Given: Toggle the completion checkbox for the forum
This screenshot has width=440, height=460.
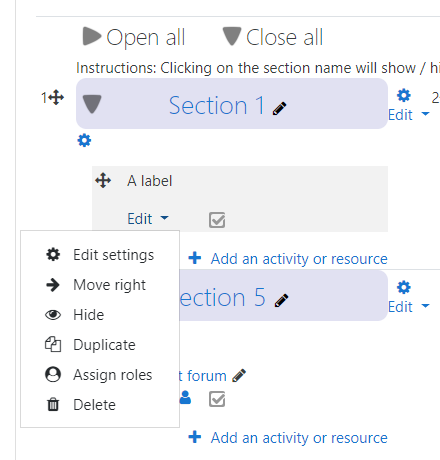Looking at the screenshot, I should [217, 399].
